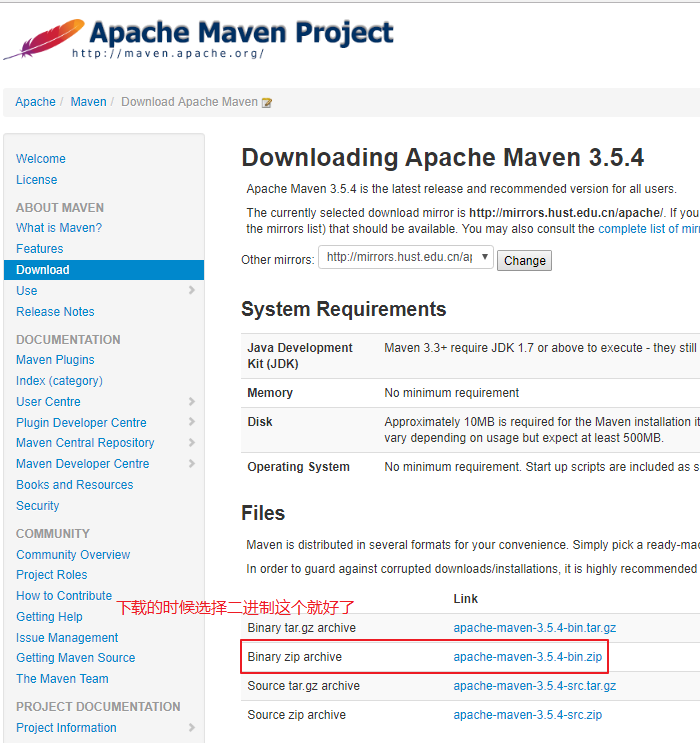Open the Maven breadcrumb link
The height and width of the screenshot is (743, 700).
89,102
